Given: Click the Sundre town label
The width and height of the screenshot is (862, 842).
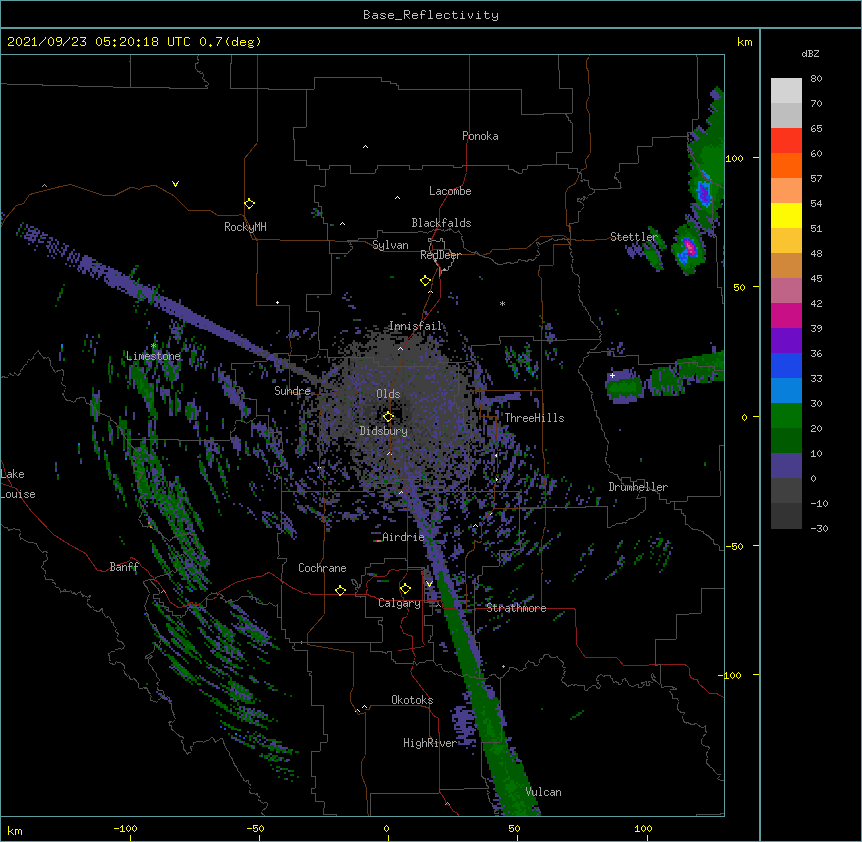Looking at the screenshot, I should click(x=292, y=391).
